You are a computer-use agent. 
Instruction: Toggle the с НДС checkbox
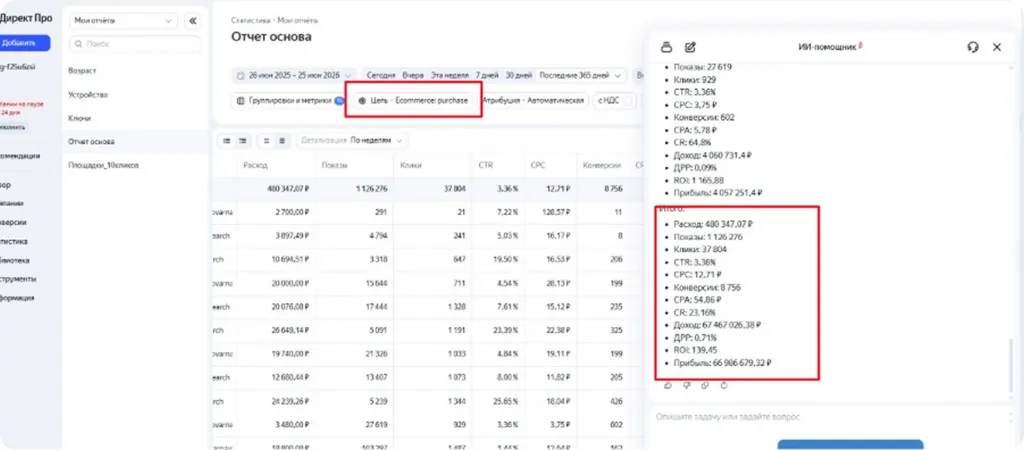(x=627, y=101)
